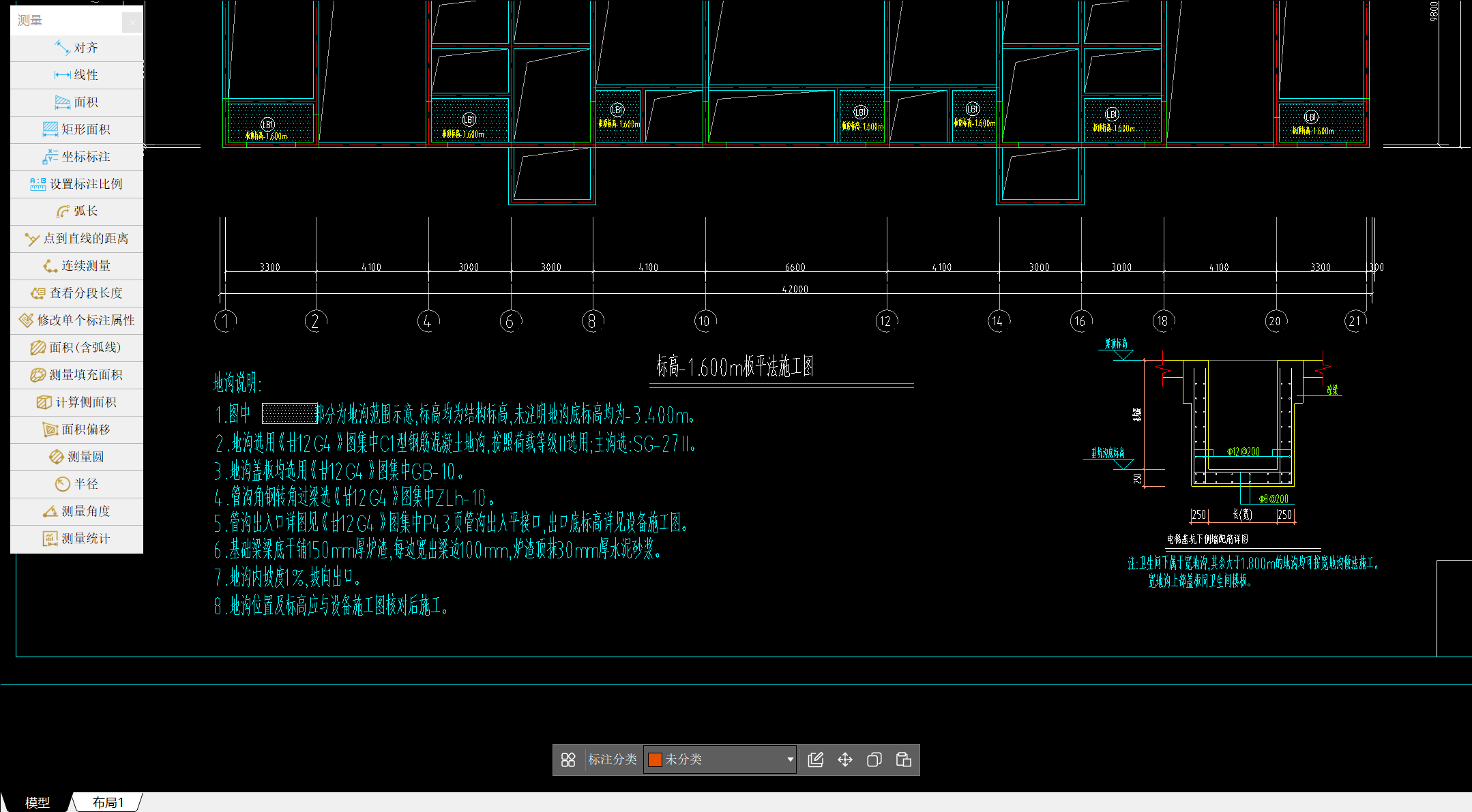Viewport: 1472px width, 812px height.
Task: Pick the 矩形面积 rectangle area tool
Action: coord(76,130)
